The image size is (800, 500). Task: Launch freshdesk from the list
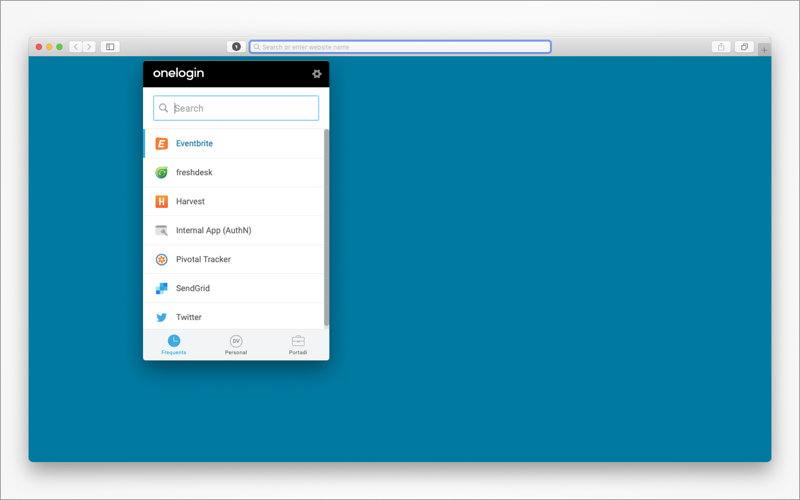[234, 172]
